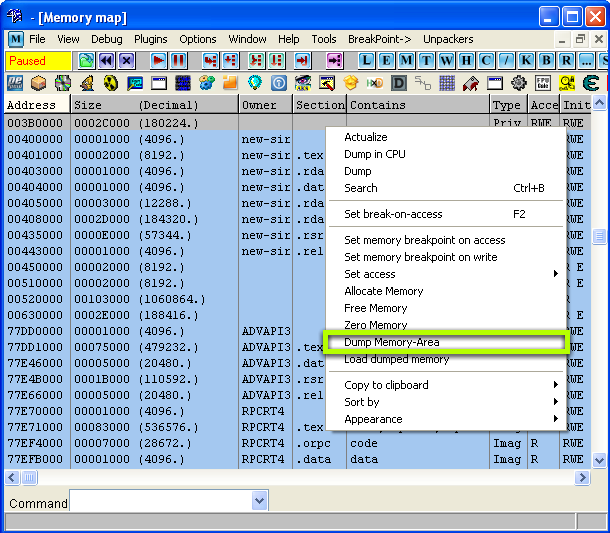
Task: Open Log window via L button
Action: pyautogui.click(x=367, y=61)
